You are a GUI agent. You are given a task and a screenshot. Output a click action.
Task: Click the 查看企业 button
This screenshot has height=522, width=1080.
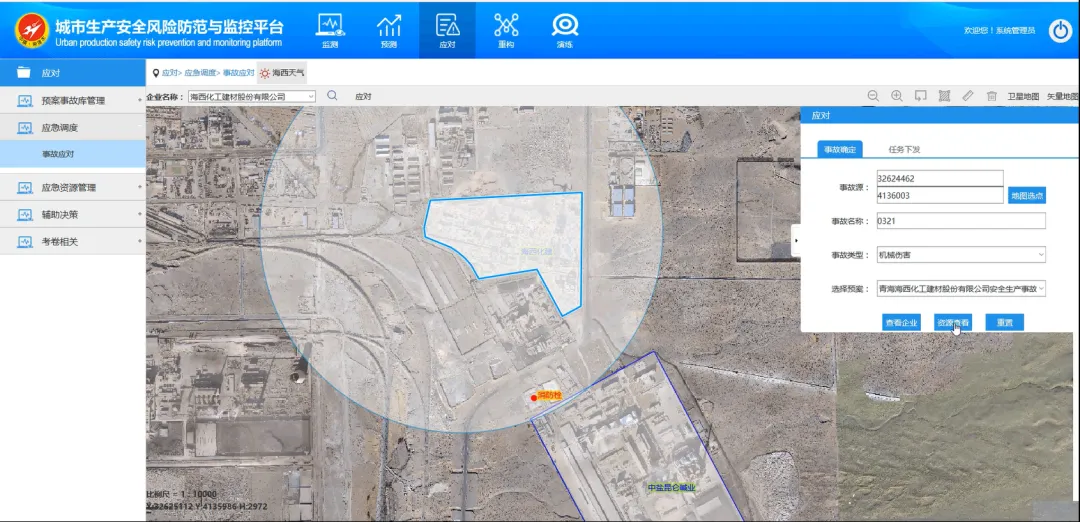(902, 322)
